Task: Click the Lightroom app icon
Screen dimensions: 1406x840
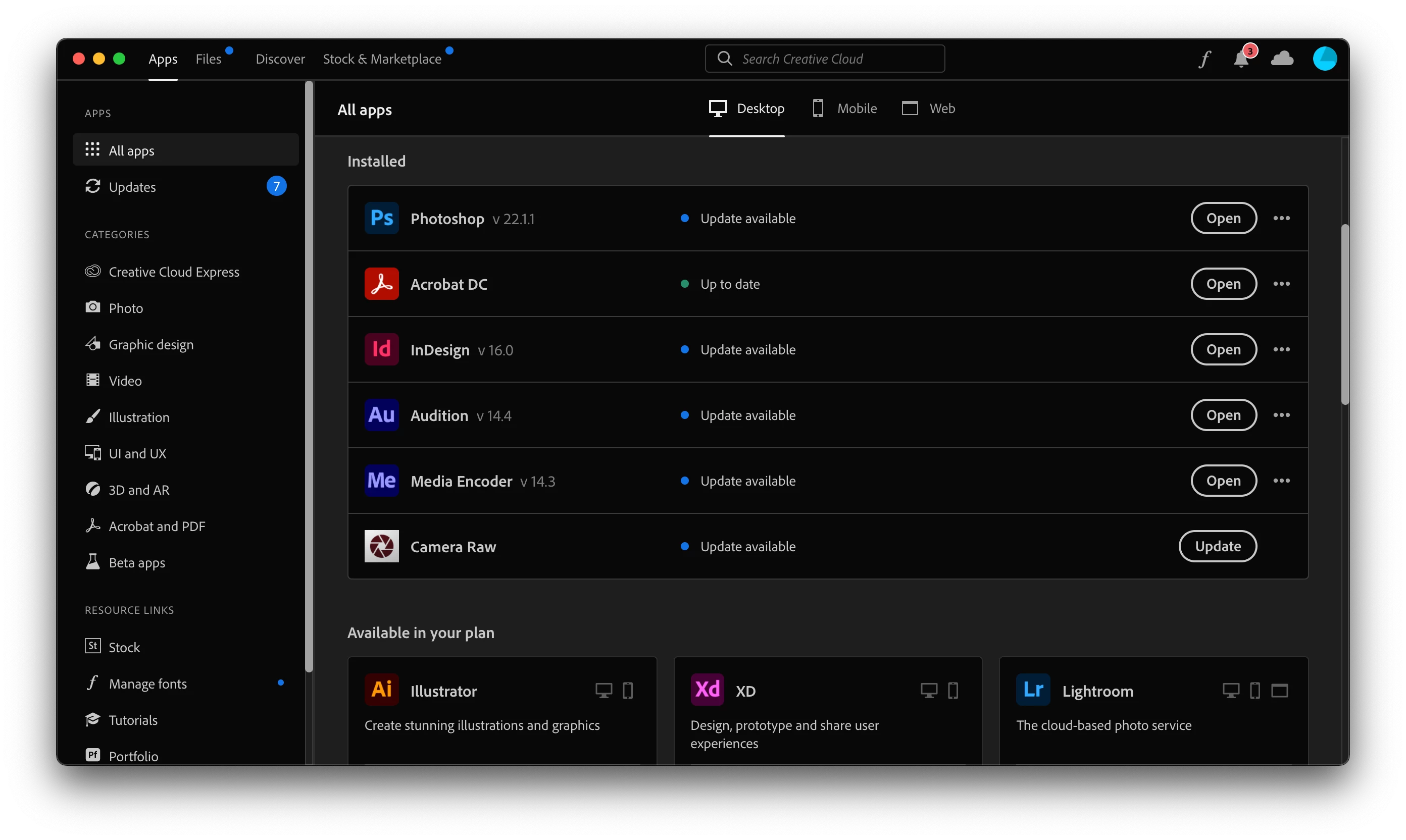Action: 1033,690
